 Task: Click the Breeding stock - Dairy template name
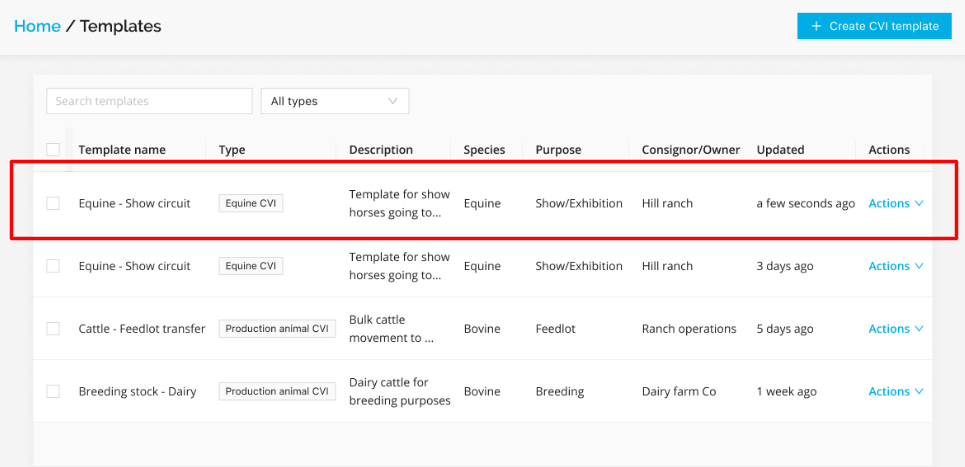click(137, 392)
